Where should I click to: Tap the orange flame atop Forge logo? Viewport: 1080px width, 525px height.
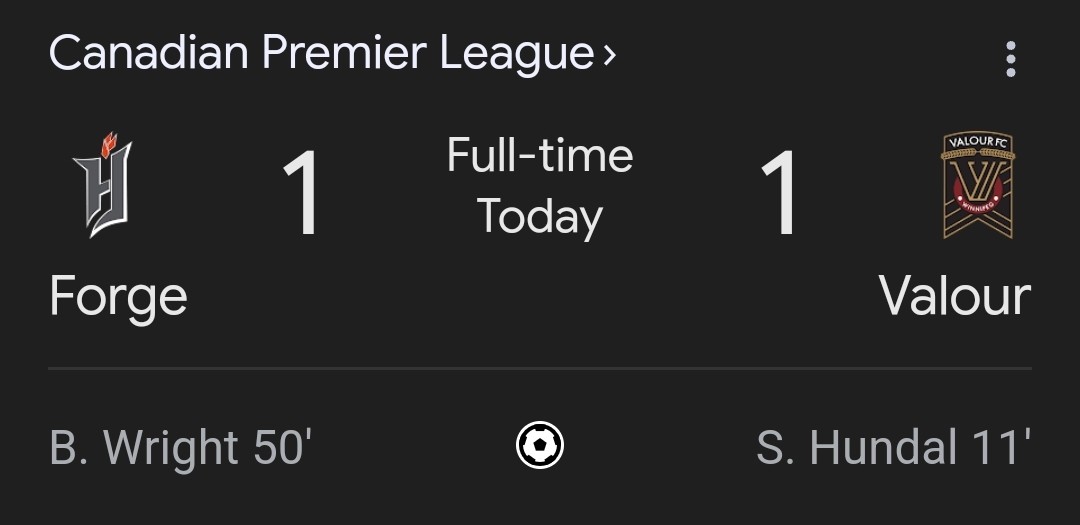tap(109, 144)
